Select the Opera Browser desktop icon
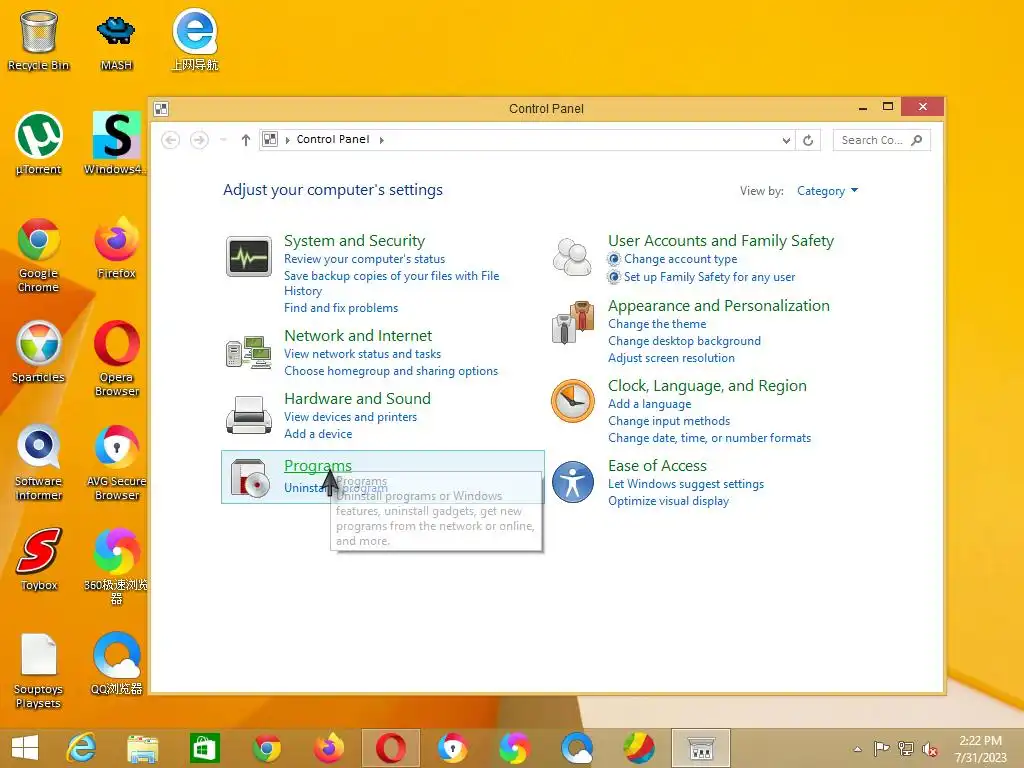This screenshot has height=768, width=1024. pos(117,359)
